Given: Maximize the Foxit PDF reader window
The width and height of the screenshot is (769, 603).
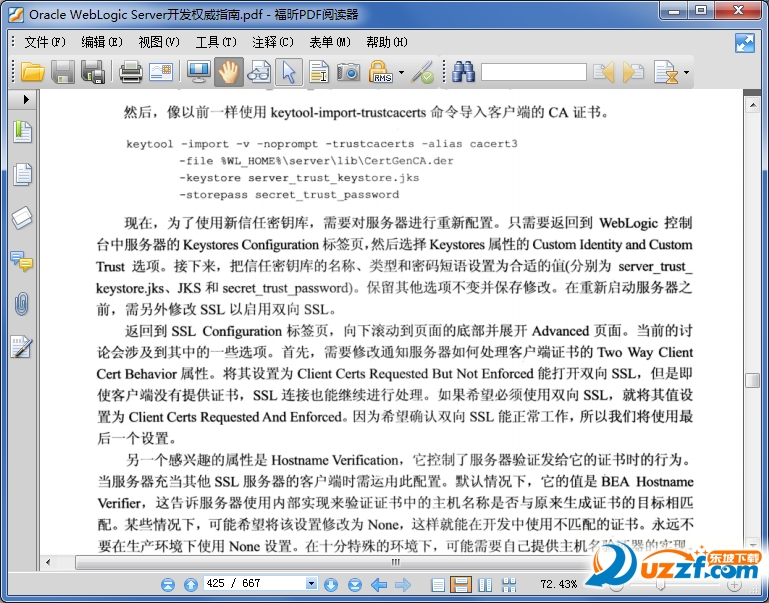Looking at the screenshot, I should click(701, 11).
